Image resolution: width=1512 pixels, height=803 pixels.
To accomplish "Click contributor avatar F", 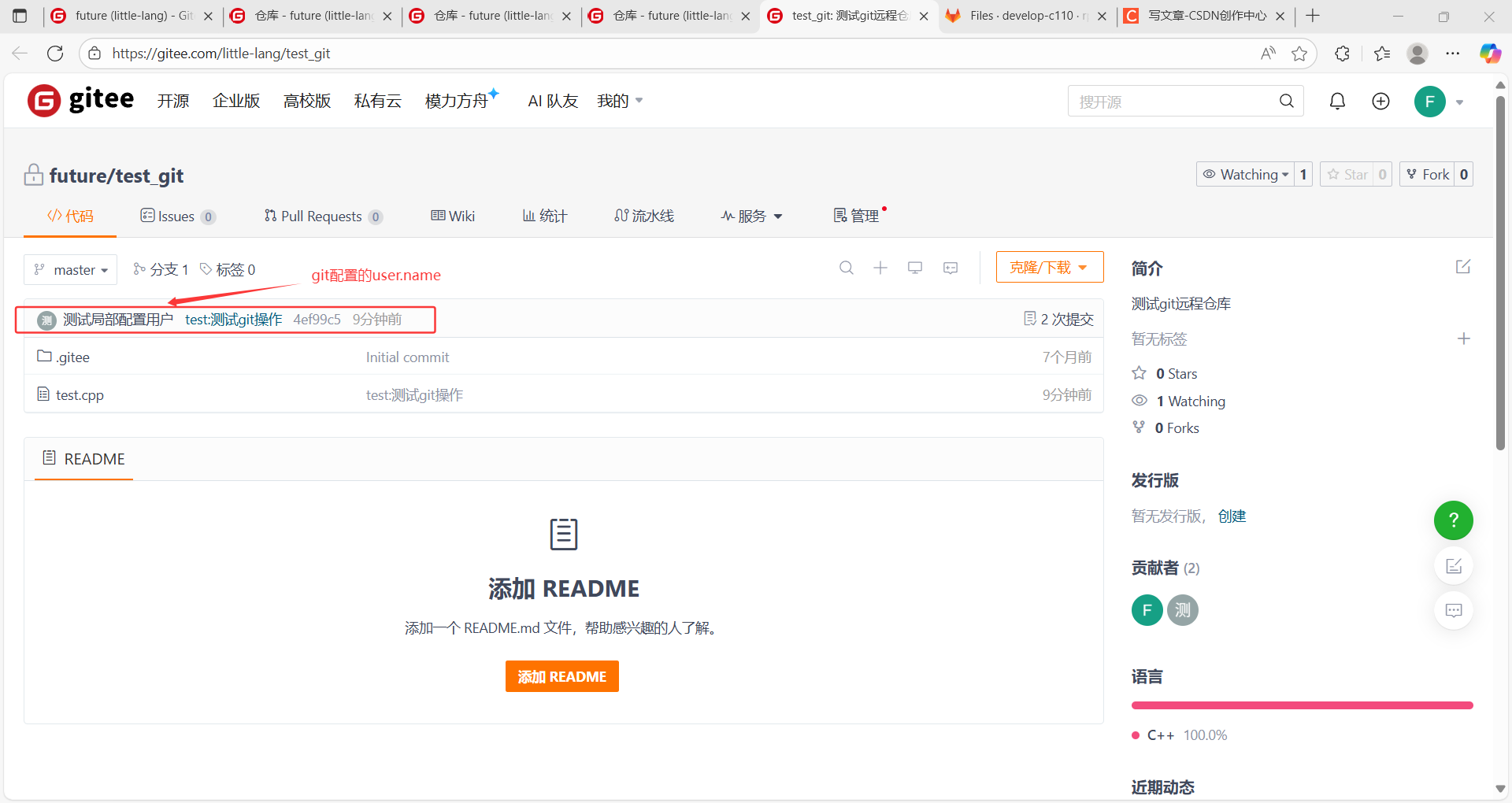I will click(1147, 610).
